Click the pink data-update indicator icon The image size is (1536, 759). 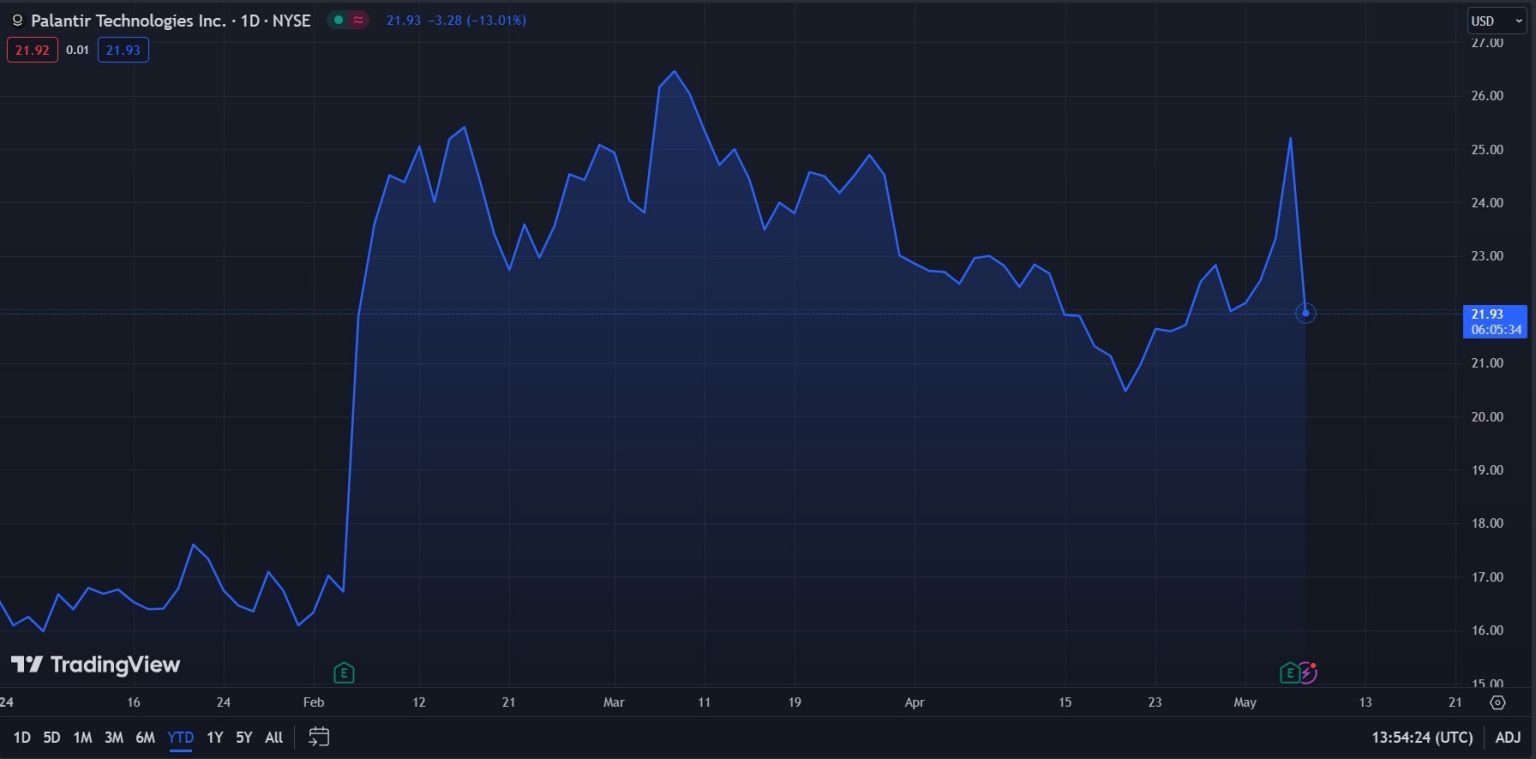358,20
